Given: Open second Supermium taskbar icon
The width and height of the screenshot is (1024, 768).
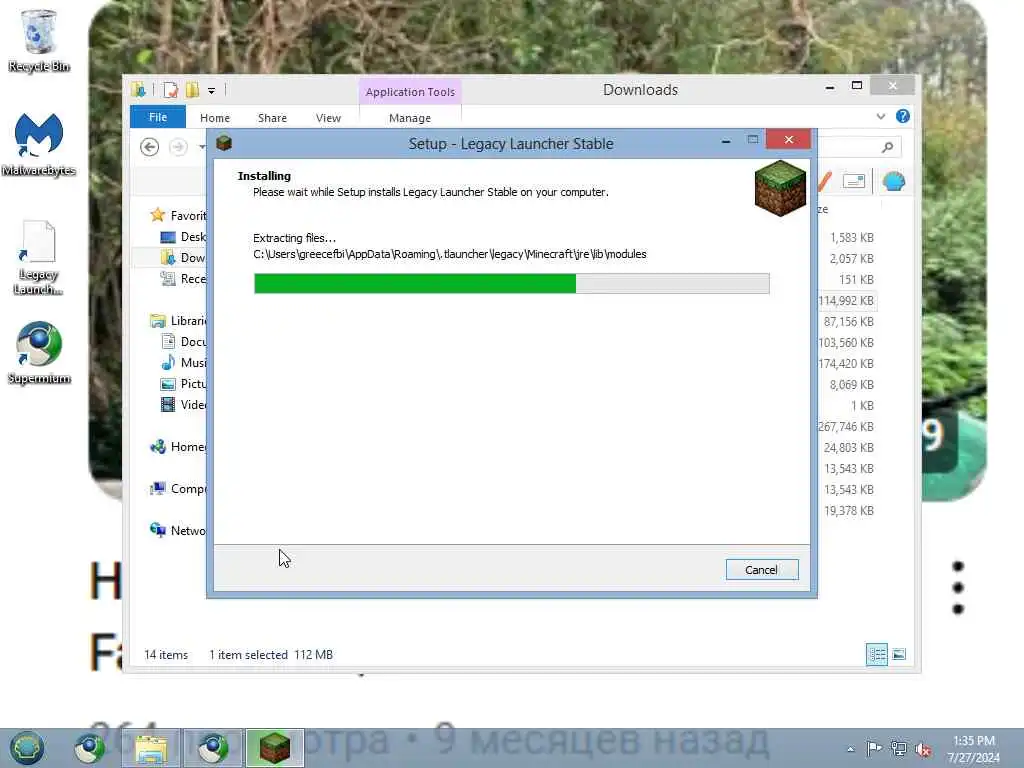Looking at the screenshot, I should 213,748.
